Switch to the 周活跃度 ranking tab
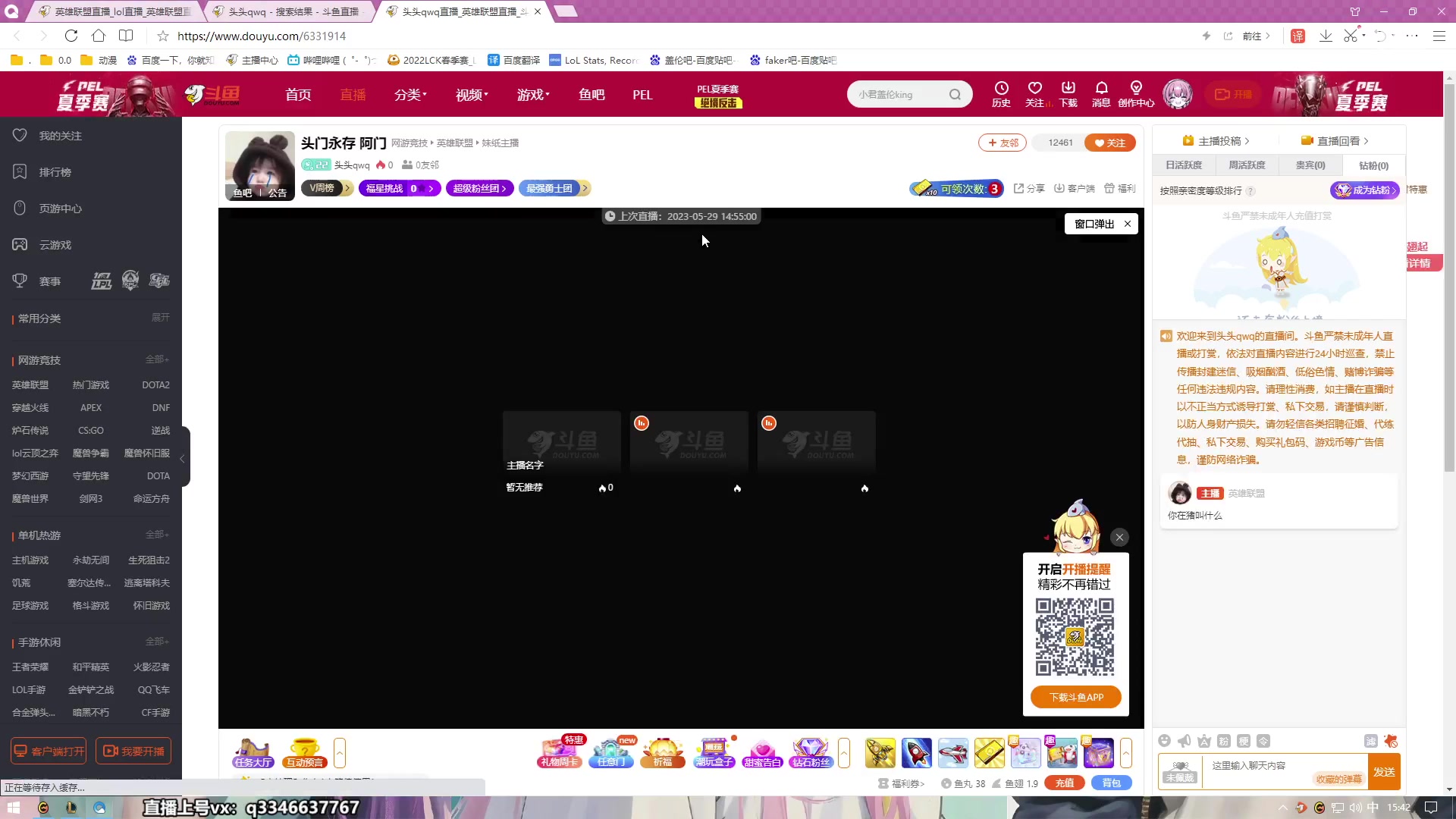1456x819 pixels. pyautogui.click(x=1247, y=165)
